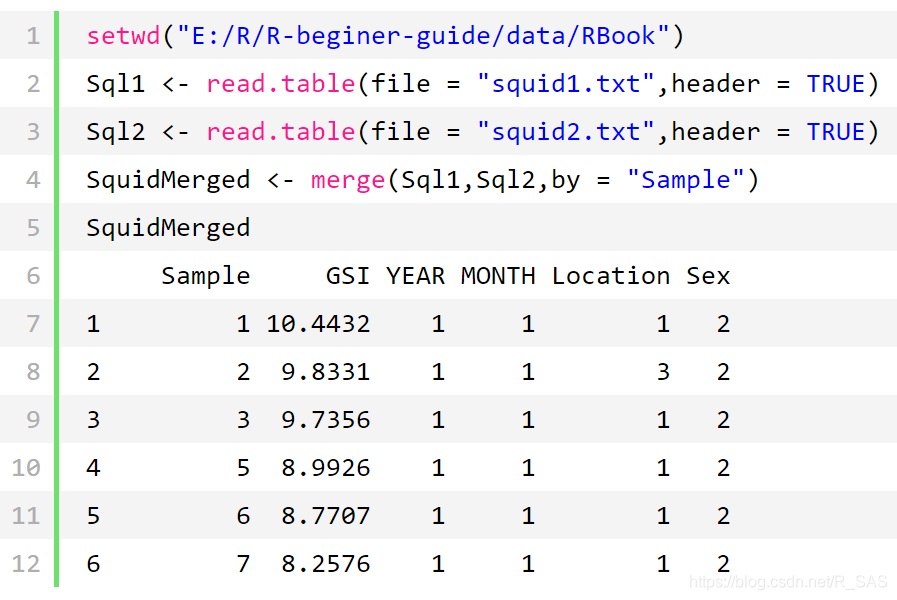Click the merge function name
This screenshot has width=897, height=600.
[x=348, y=180]
